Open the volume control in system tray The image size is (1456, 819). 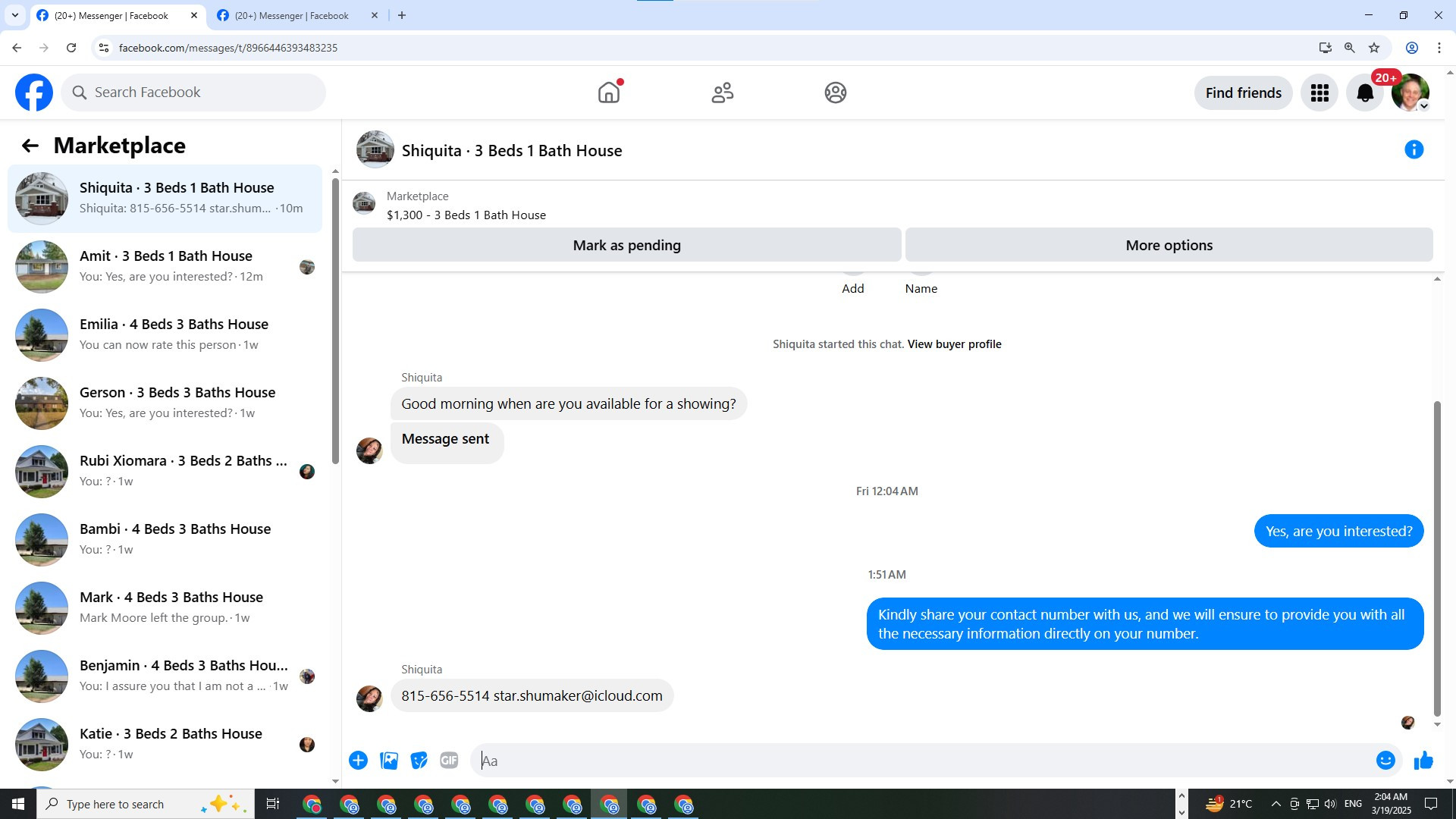pos(1330,804)
